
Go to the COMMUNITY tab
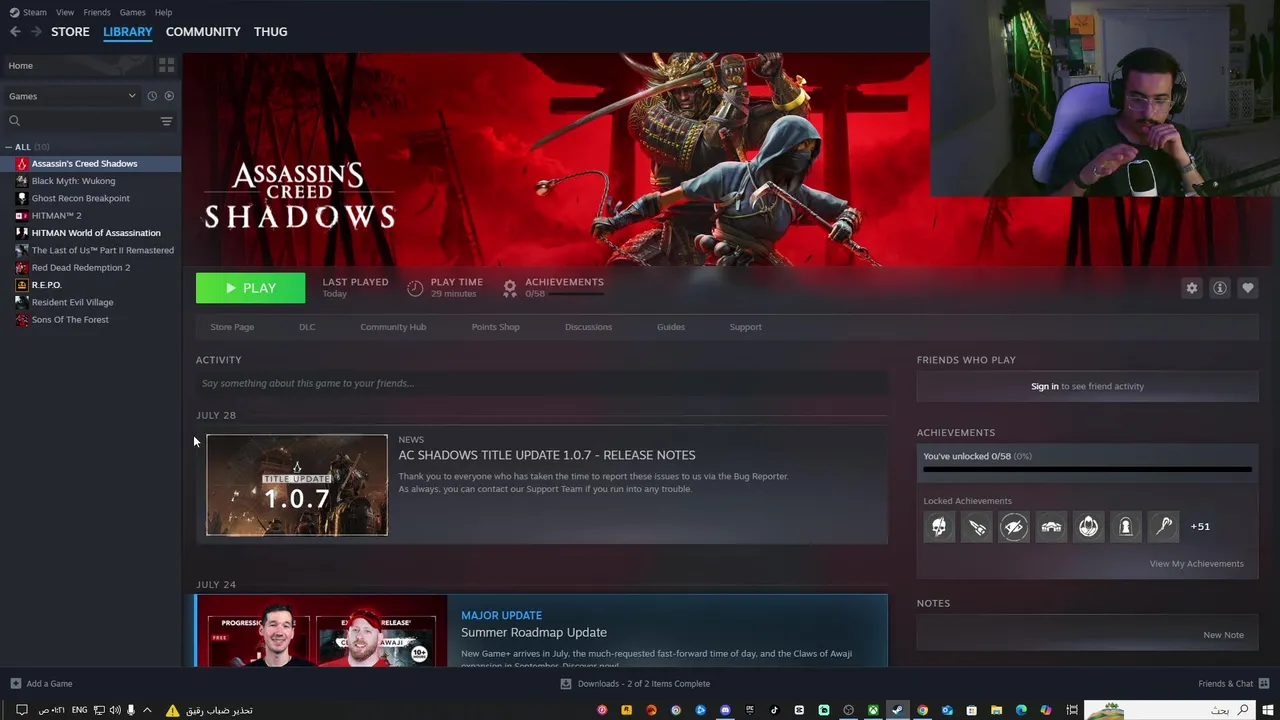coord(203,32)
